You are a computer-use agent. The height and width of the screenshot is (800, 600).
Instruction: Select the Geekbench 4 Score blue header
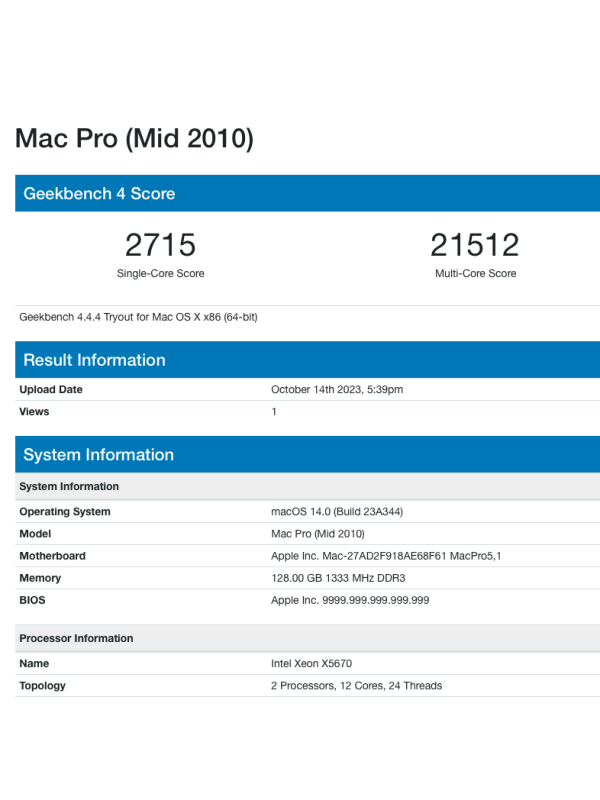coord(99,194)
